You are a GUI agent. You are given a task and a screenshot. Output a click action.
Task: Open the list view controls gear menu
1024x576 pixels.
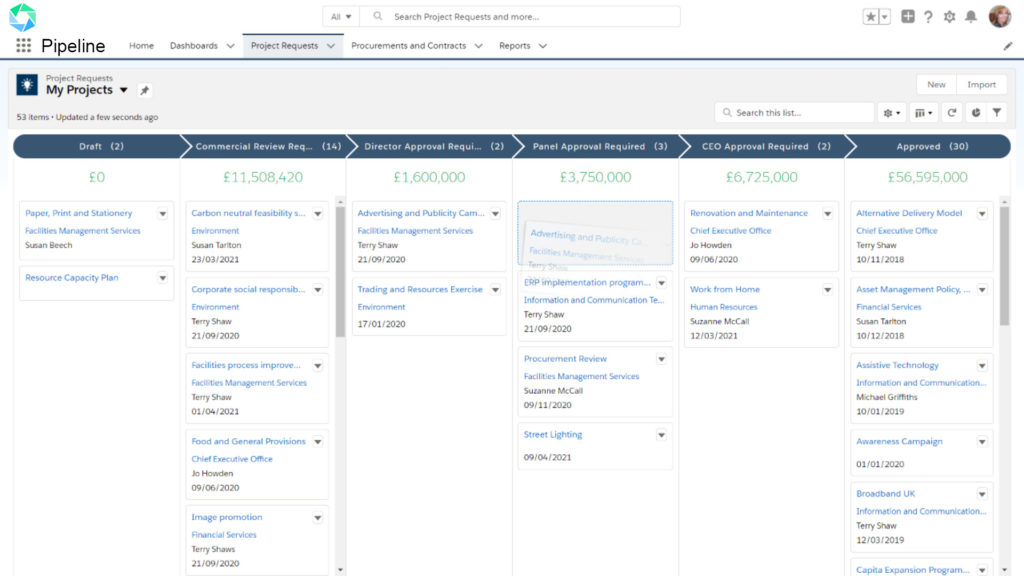889,112
